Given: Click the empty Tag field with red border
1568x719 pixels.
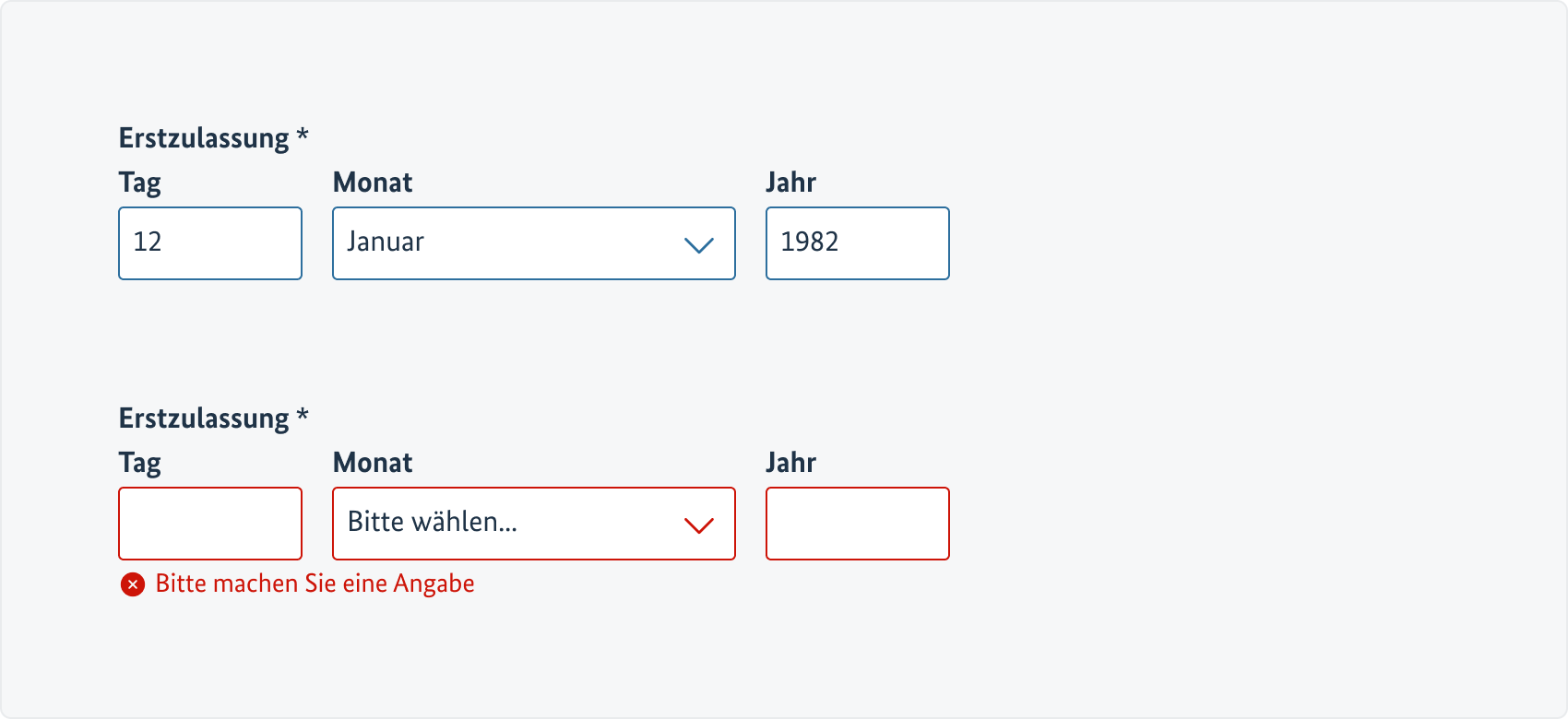Looking at the screenshot, I should click(x=210, y=524).
